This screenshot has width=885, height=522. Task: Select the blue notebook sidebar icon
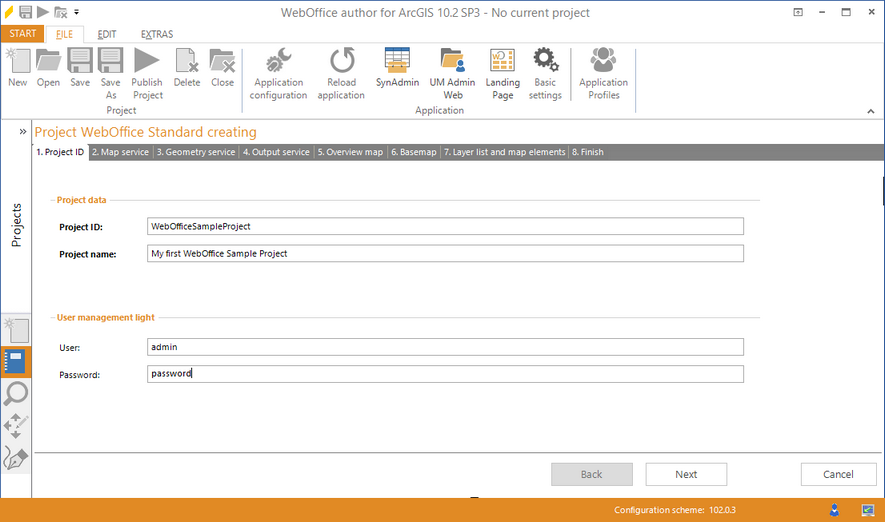click(x=15, y=362)
